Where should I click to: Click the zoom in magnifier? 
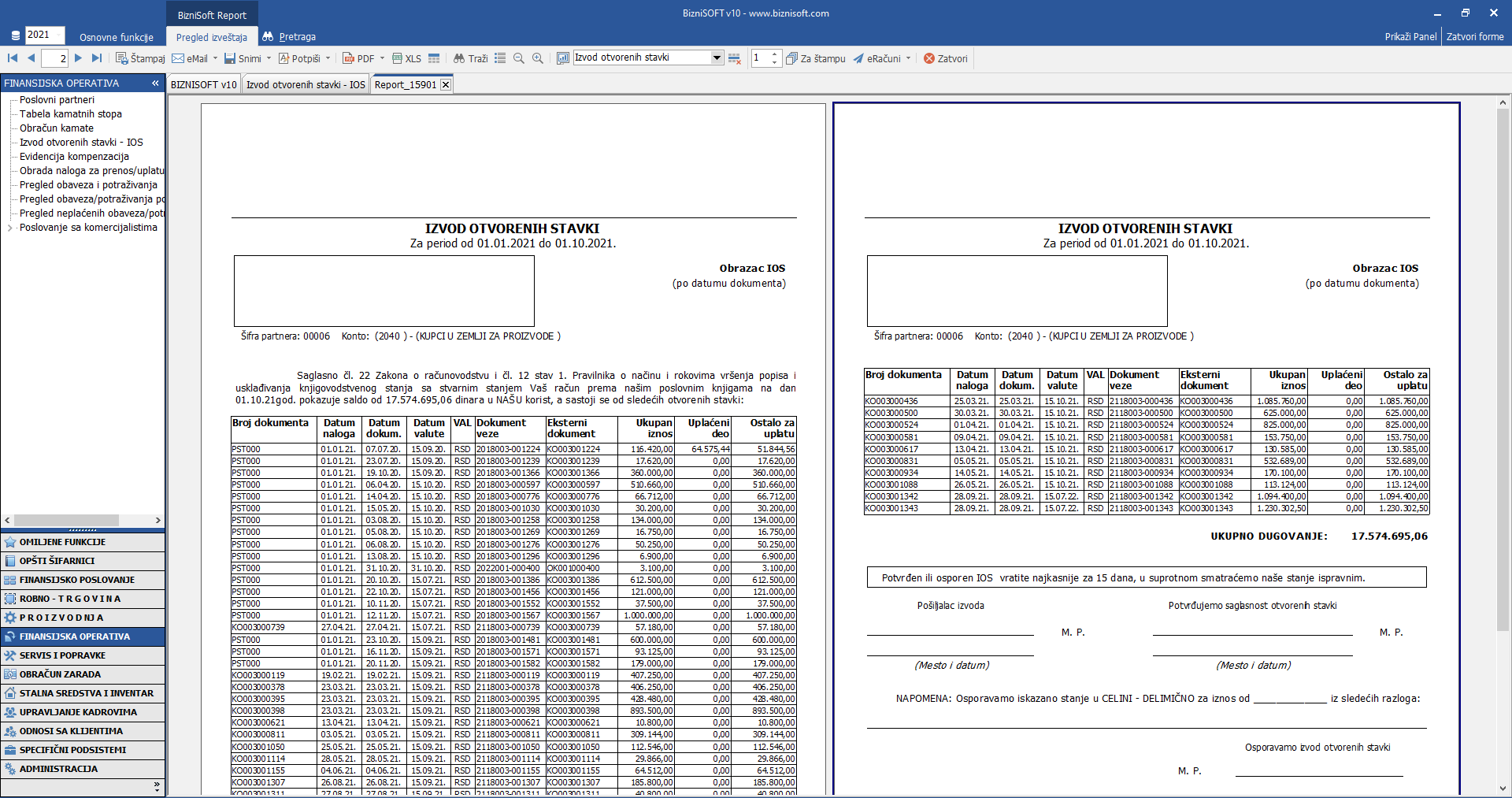[538, 58]
